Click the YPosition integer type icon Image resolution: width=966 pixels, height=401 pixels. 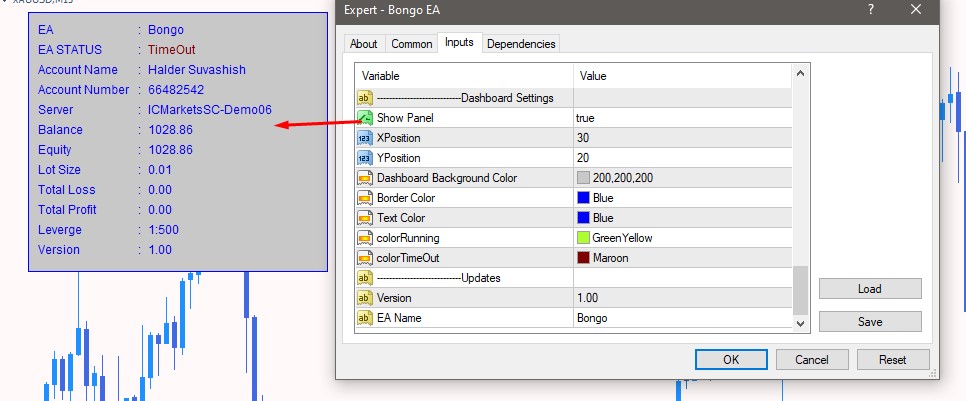click(x=365, y=158)
